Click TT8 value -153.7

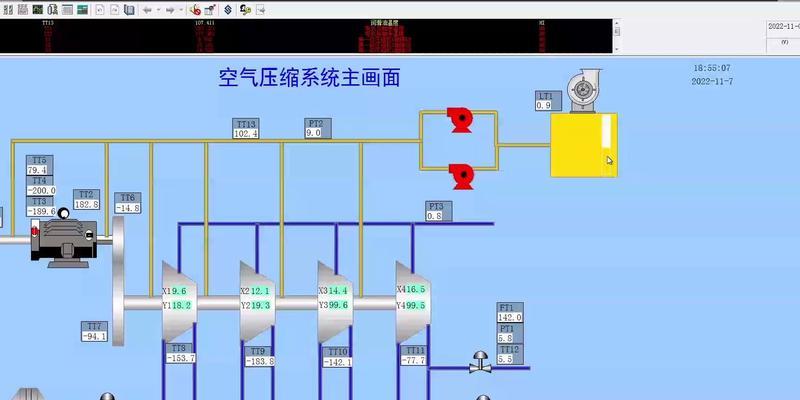[181, 358]
